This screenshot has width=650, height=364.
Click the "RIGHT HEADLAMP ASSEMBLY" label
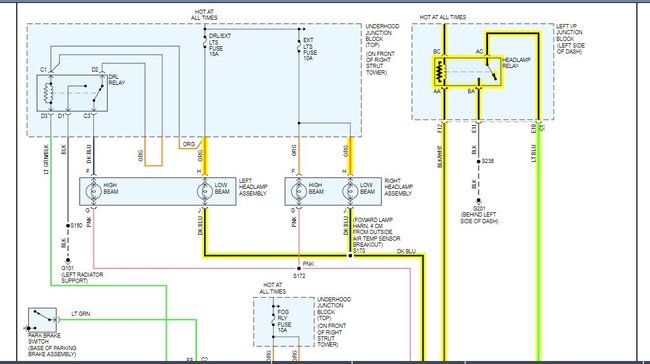(x=398, y=187)
